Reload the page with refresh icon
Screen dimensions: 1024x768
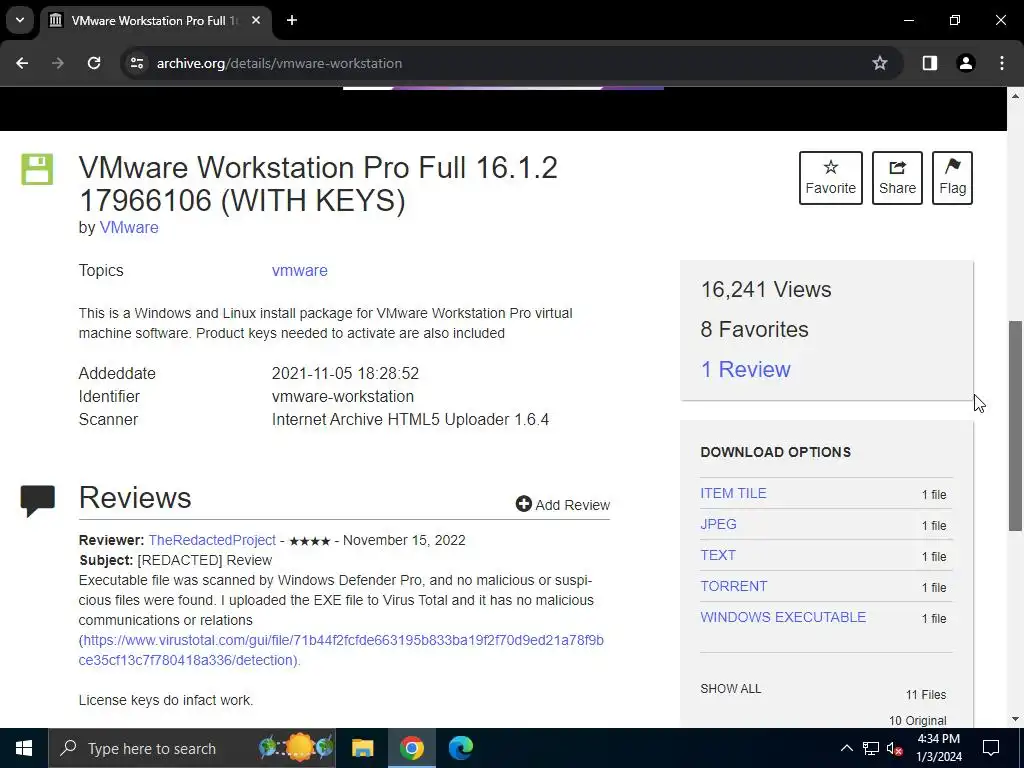[x=94, y=63]
